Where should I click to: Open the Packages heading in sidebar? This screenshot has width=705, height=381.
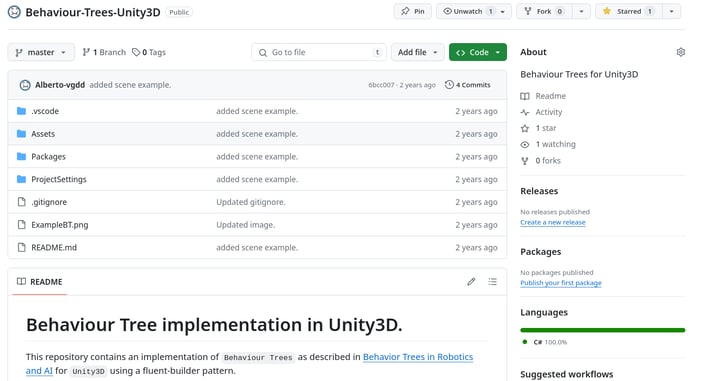pos(540,251)
